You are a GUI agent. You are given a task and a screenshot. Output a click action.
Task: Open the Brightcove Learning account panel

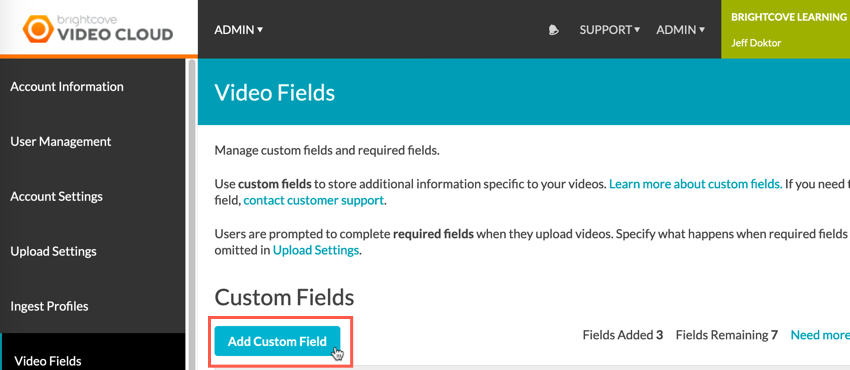pyautogui.click(x=785, y=29)
